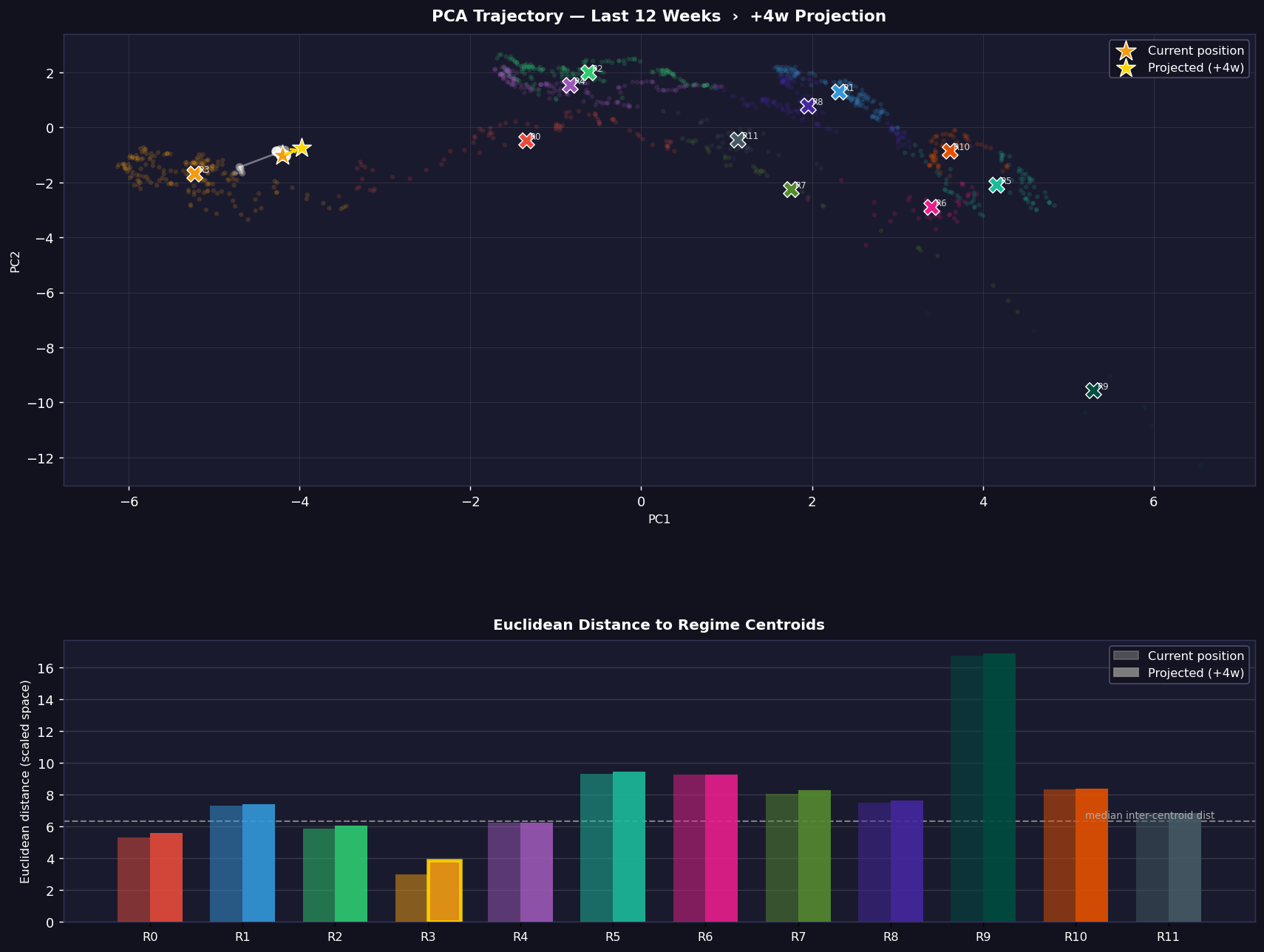Click the green R7 centroid marker
Image resolution: width=1264 pixels, height=952 pixels.
click(x=791, y=189)
